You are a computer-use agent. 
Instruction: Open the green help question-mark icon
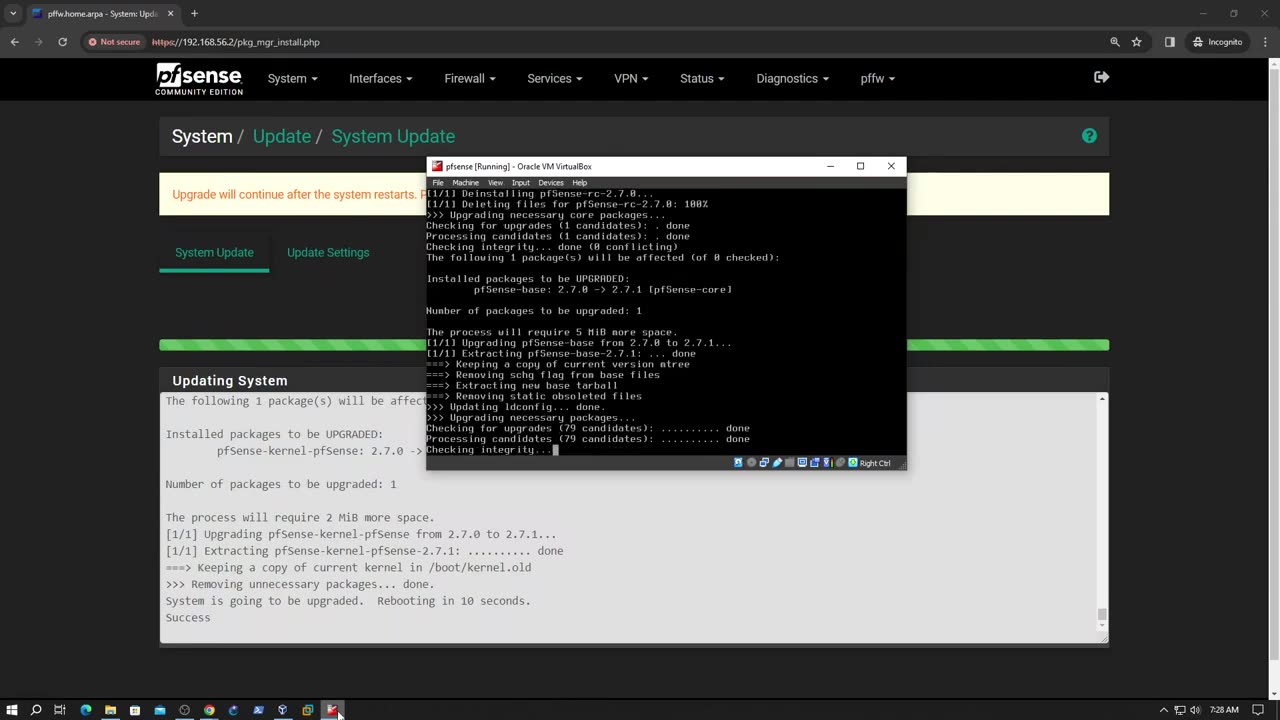point(1089,136)
